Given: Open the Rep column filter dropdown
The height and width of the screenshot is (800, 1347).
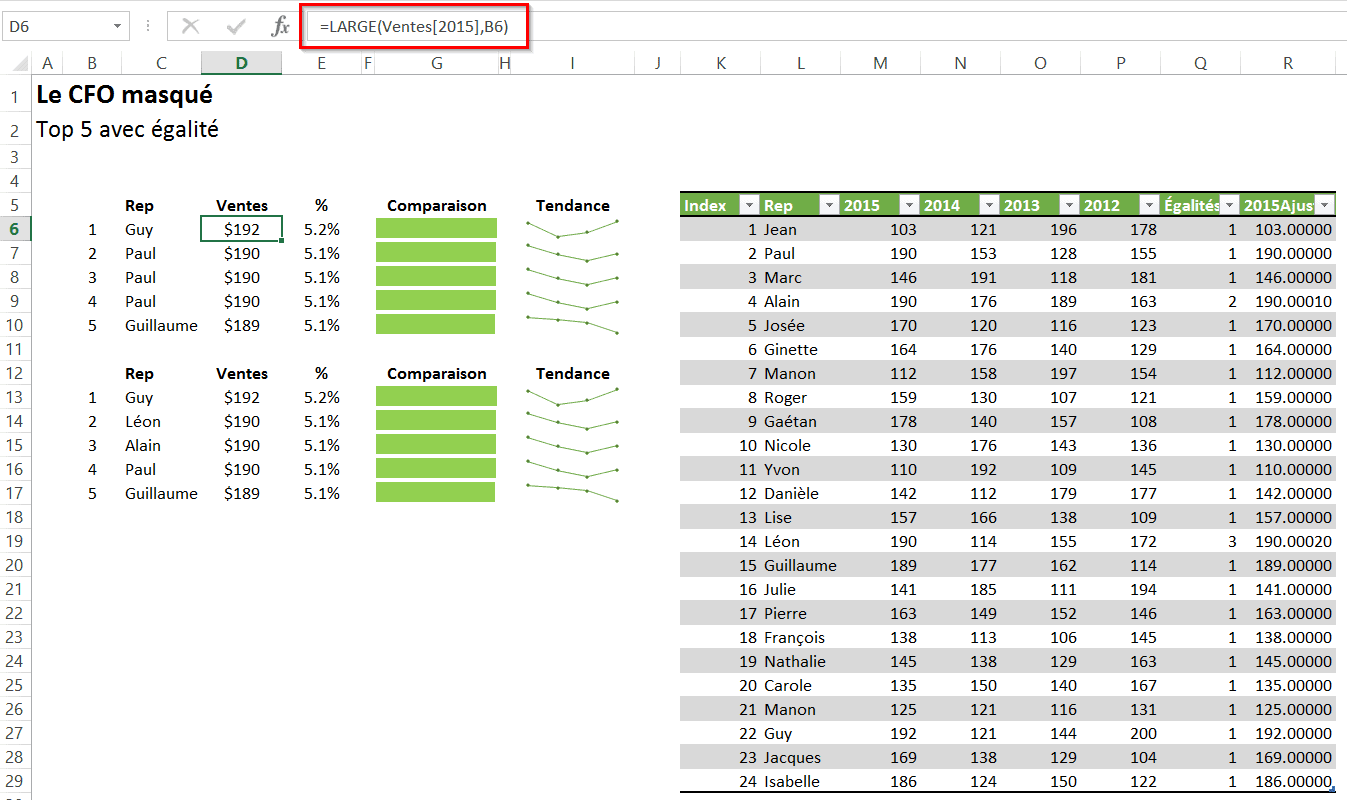Looking at the screenshot, I should 828,206.
